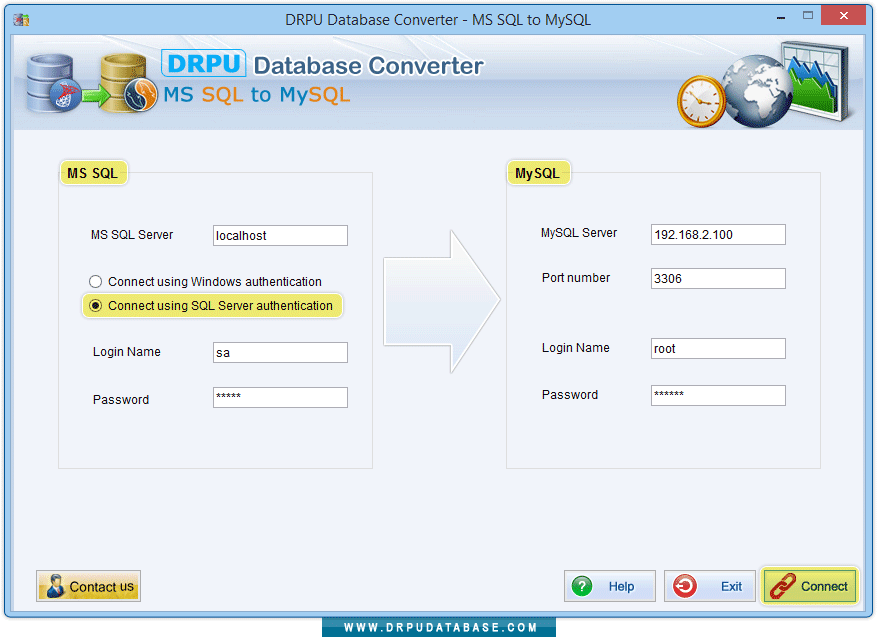
Task: Click the DRPU logo badge
Action: coord(204,63)
